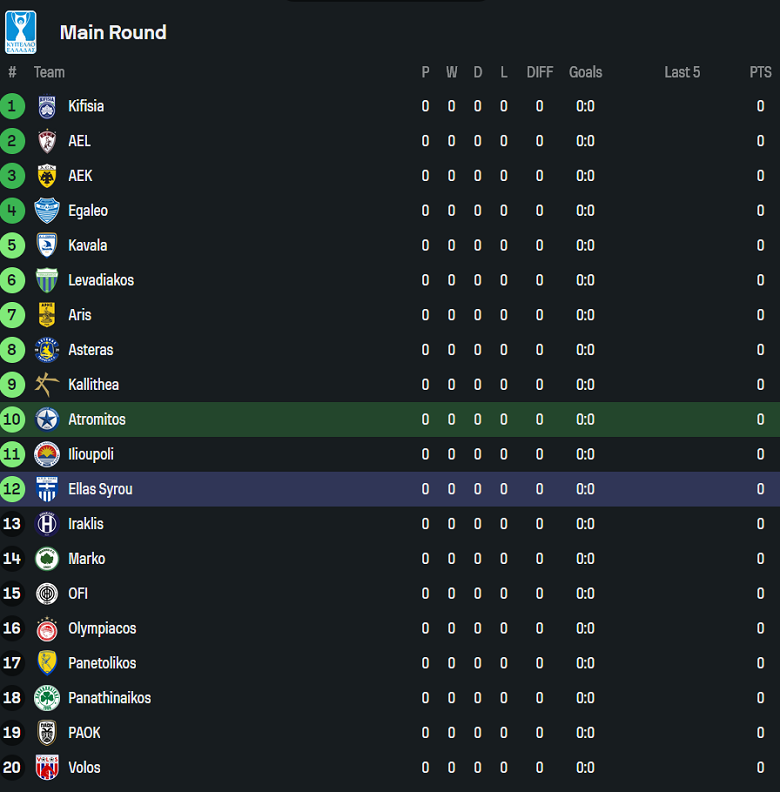Click the rank 1 position badge
Image resolution: width=780 pixels, height=792 pixels.
tap(12, 106)
